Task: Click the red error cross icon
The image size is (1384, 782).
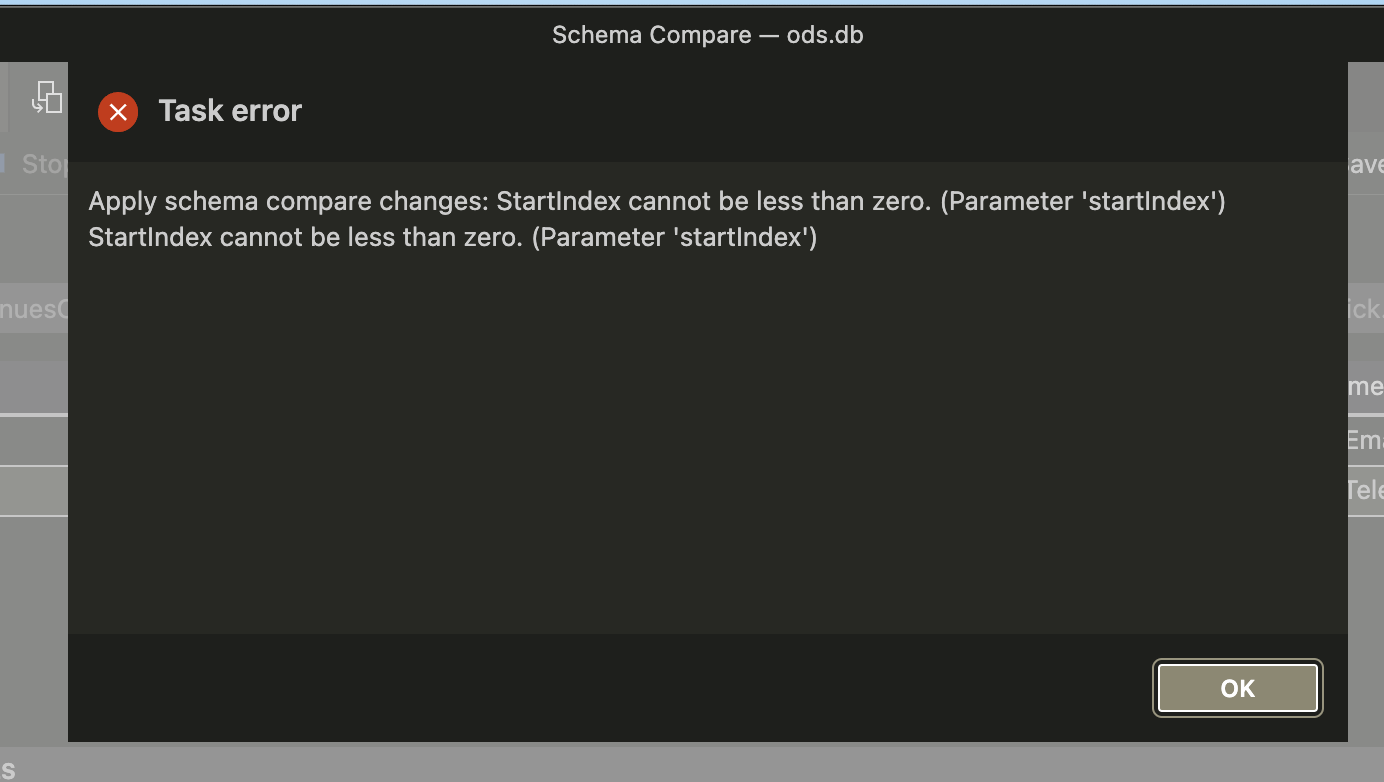Action: (x=118, y=112)
